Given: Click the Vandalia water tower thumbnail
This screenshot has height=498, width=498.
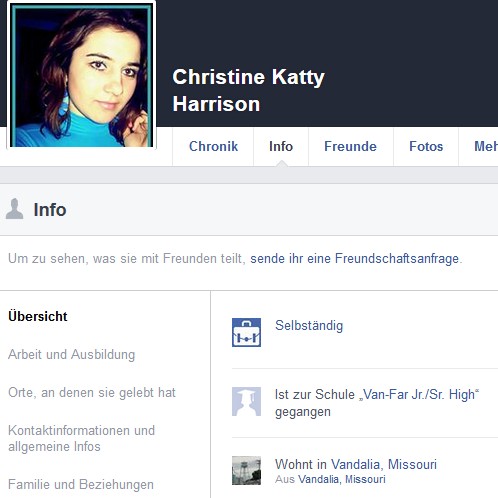Looking at the screenshot, I should click(246, 470).
